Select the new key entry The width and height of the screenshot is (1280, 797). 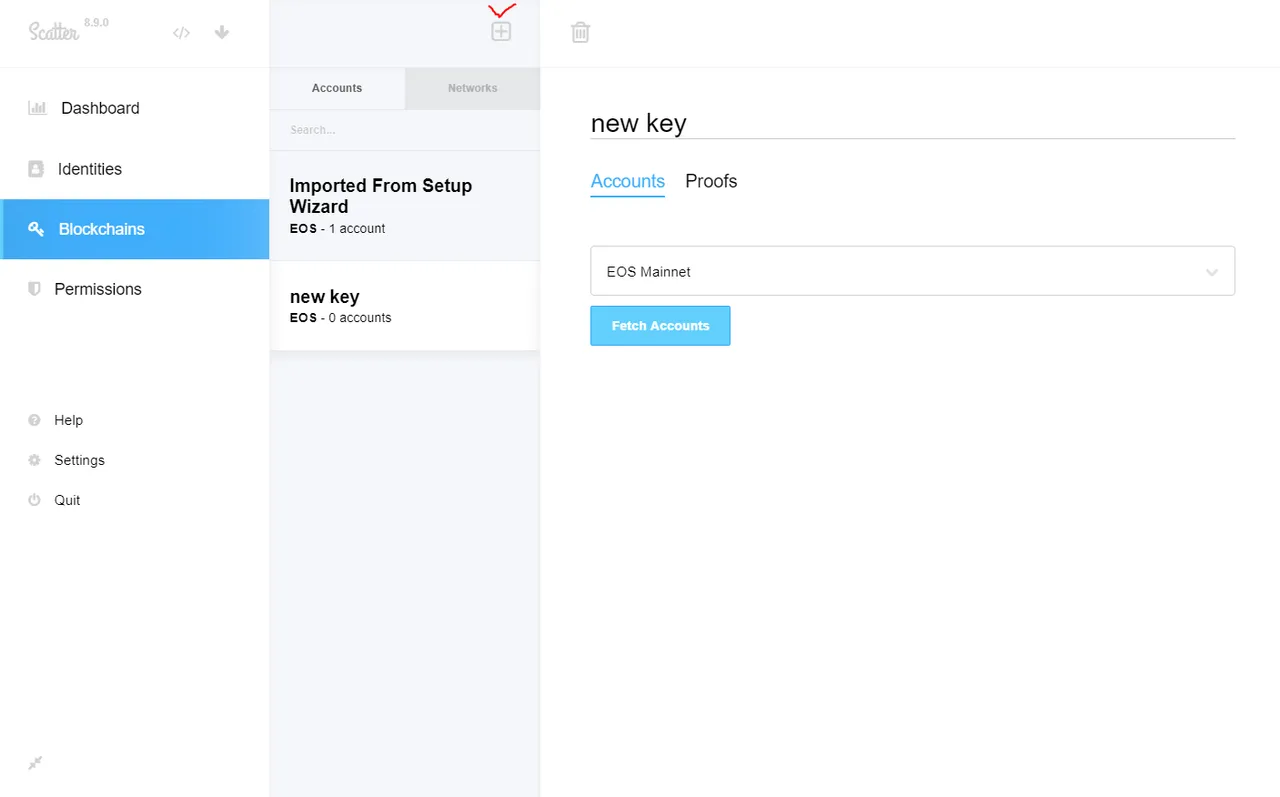[405, 306]
